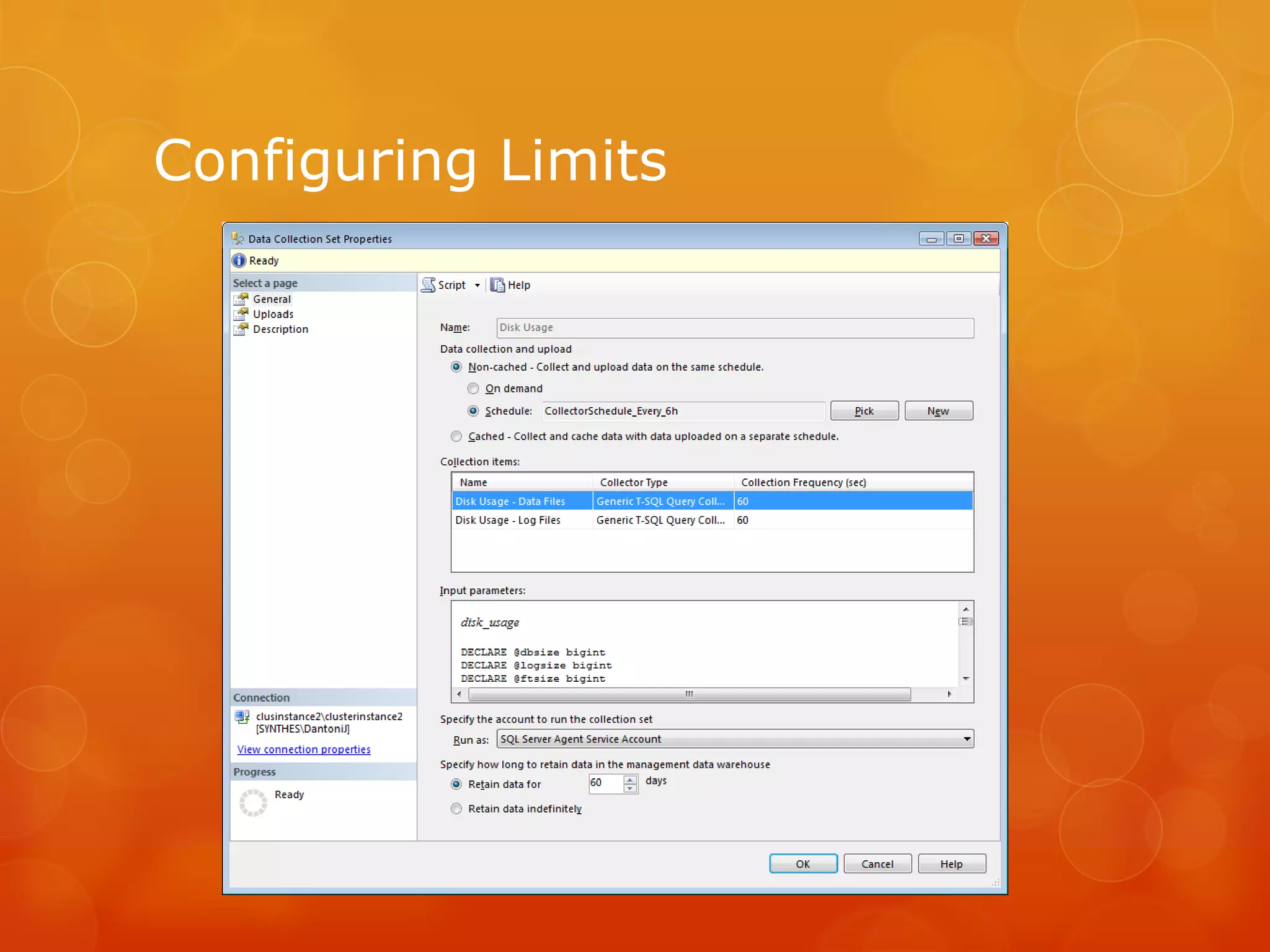Select the Schedule radio button
This screenshot has width=1270, height=952.
coord(473,411)
